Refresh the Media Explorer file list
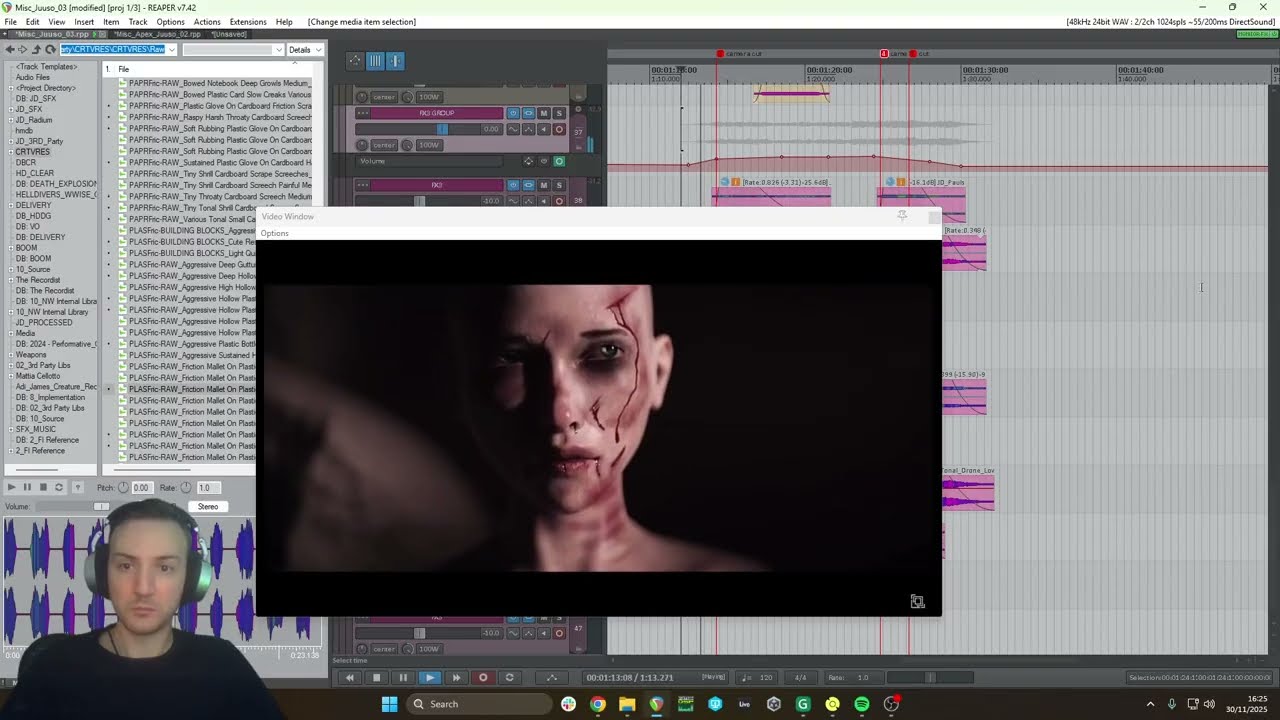Viewport: 1280px width, 720px height. pos(50,50)
